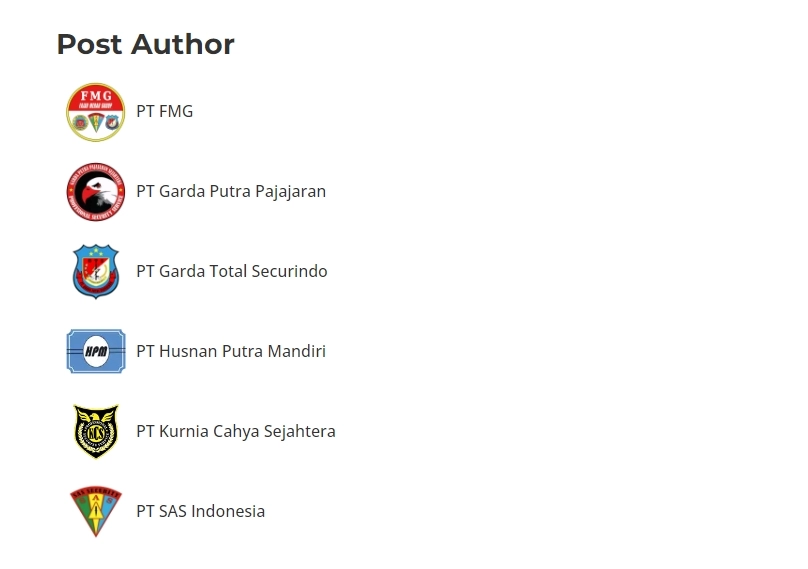
Task: Click the HPM oval inside the blue badge
Action: (96, 351)
